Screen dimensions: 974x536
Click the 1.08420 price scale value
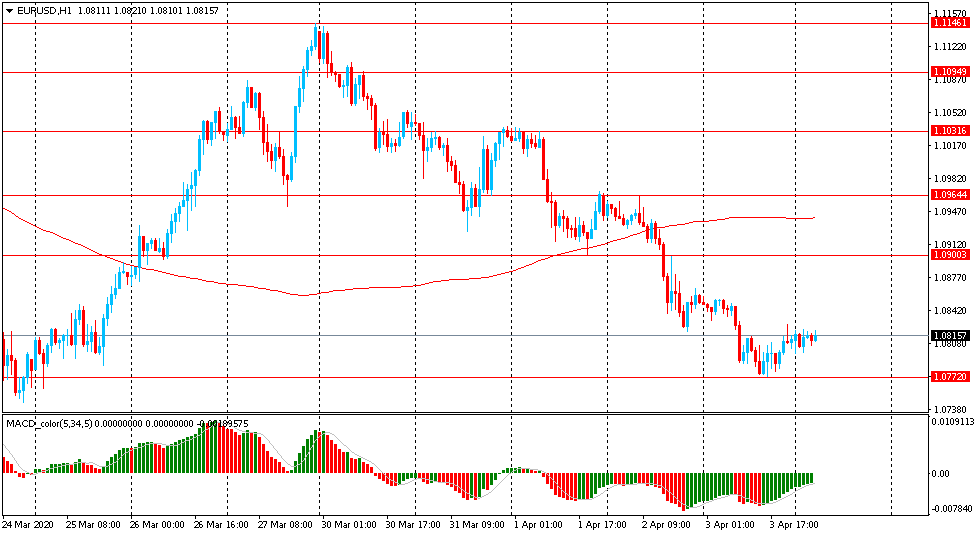pos(950,311)
